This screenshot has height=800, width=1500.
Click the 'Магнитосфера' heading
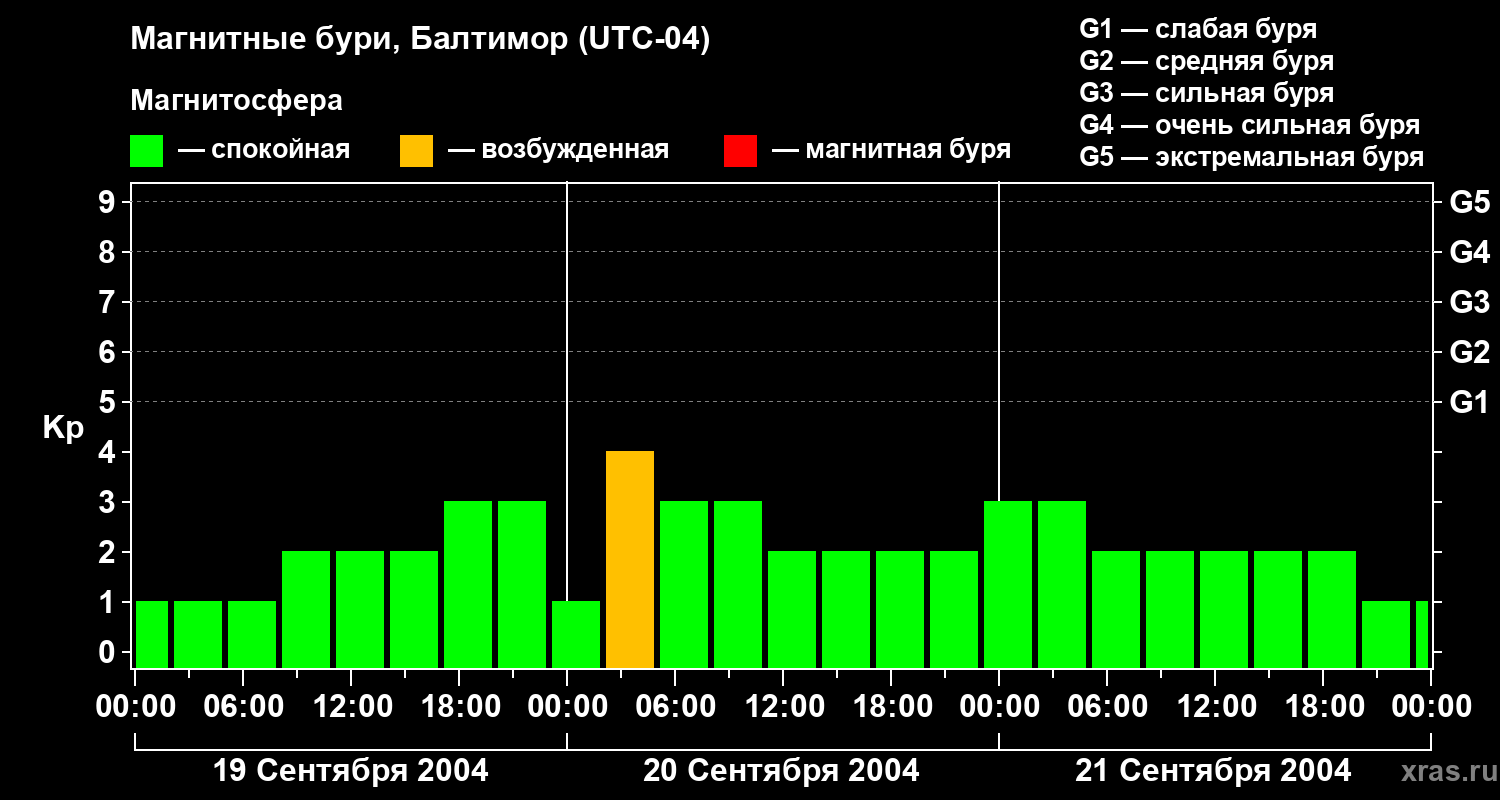(x=236, y=101)
